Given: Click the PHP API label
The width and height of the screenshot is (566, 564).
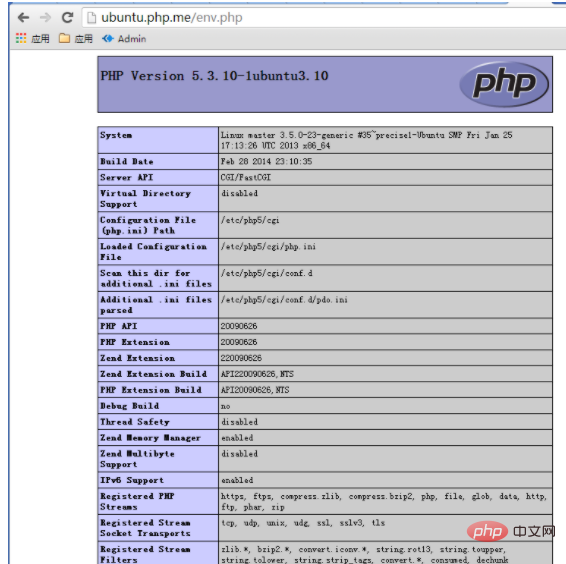Looking at the screenshot, I should click(x=119, y=326).
